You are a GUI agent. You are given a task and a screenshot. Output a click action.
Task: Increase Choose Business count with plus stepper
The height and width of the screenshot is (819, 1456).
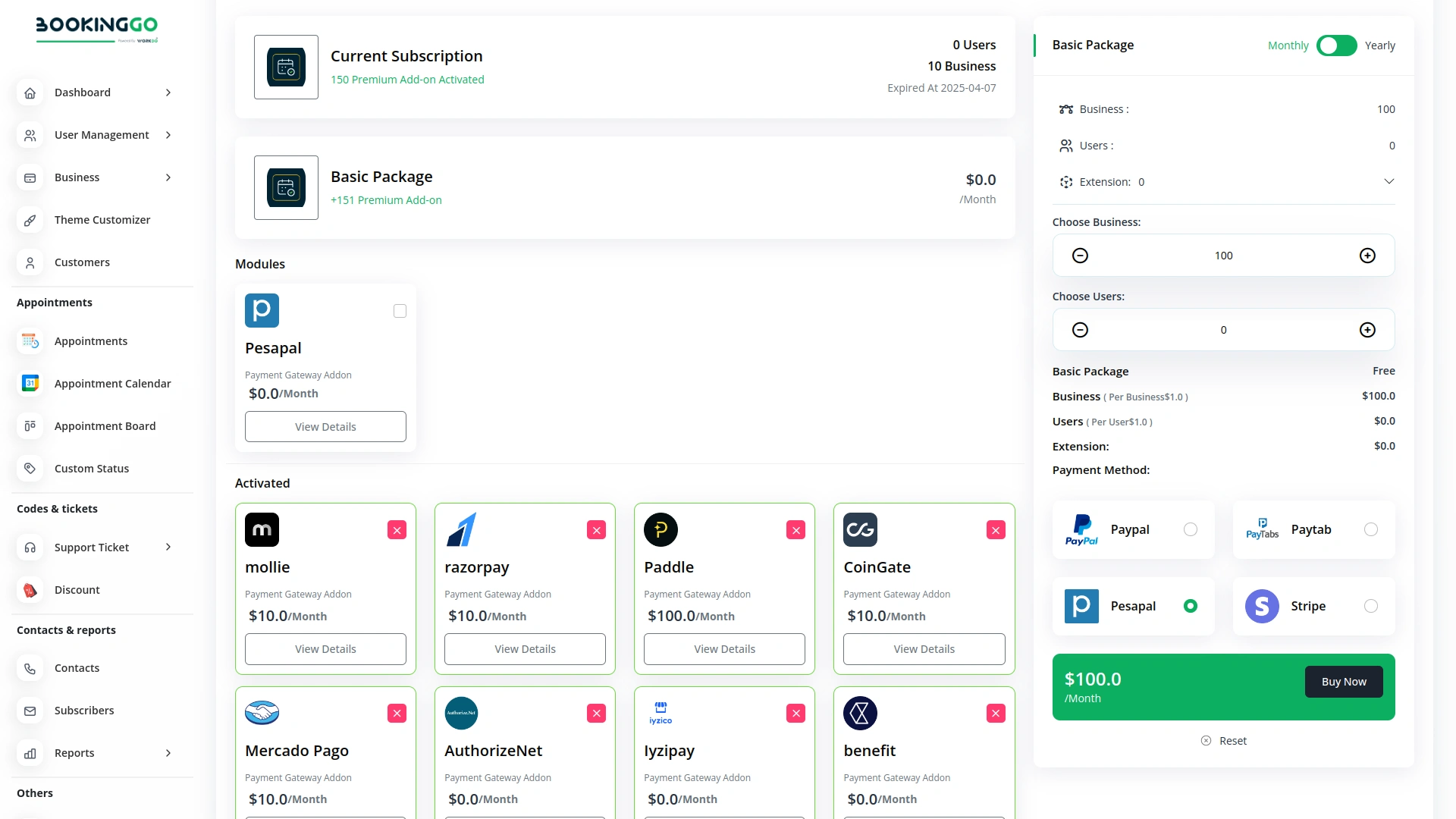click(1367, 256)
